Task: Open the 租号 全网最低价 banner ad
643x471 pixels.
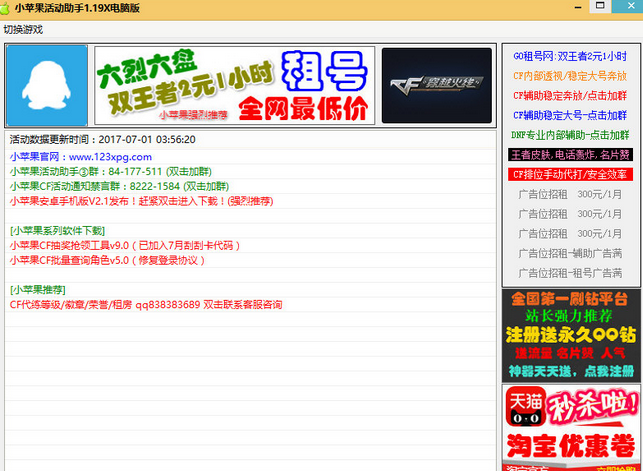Action: point(235,85)
